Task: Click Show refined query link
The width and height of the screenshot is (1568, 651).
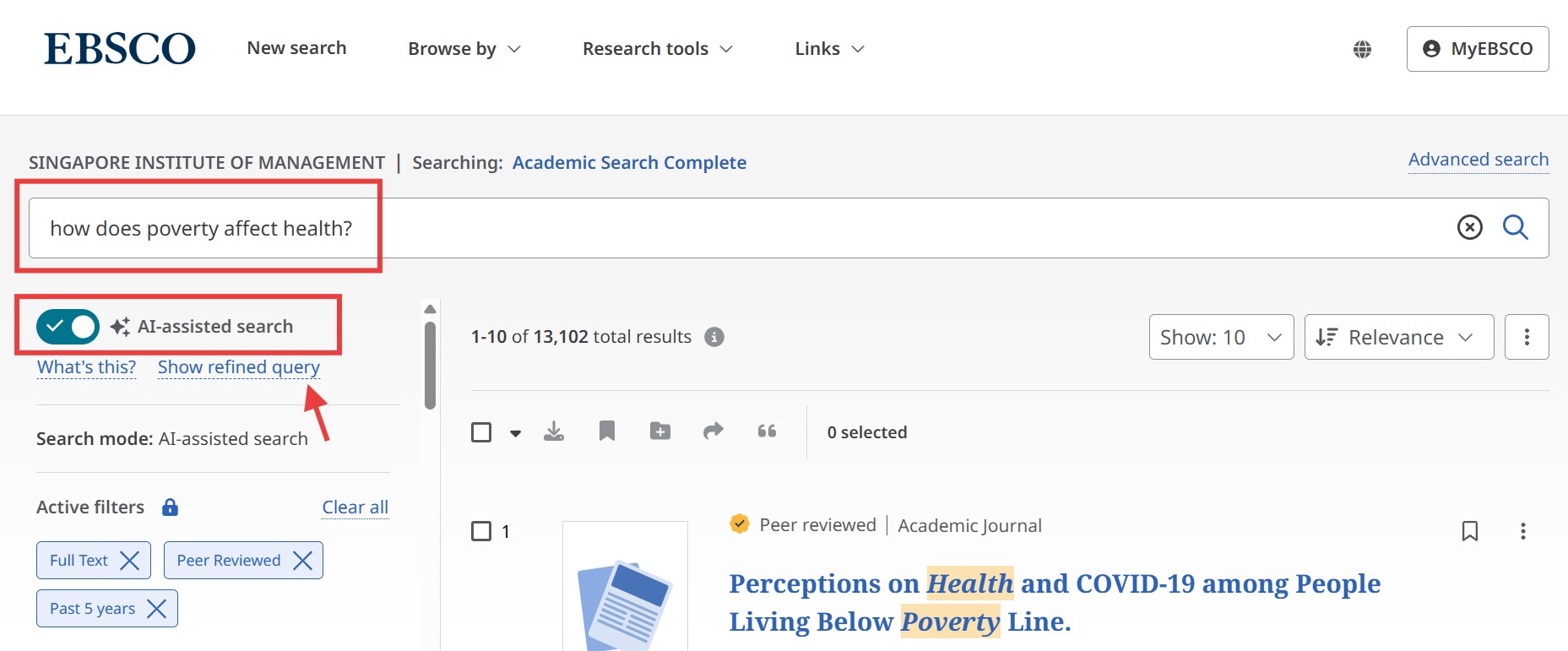Action: click(239, 367)
